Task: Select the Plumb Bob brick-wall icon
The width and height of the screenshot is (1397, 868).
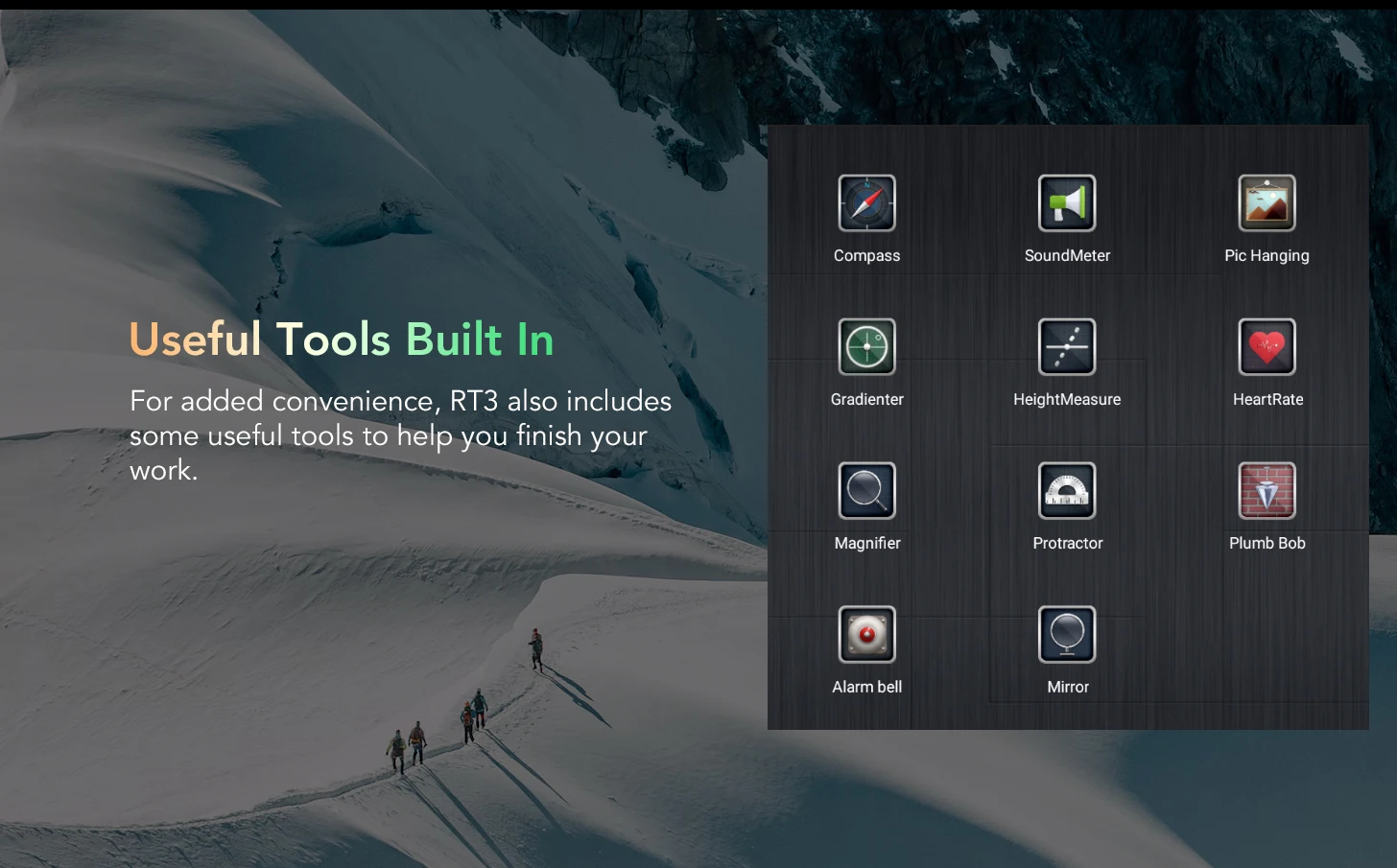Action: [1267, 491]
